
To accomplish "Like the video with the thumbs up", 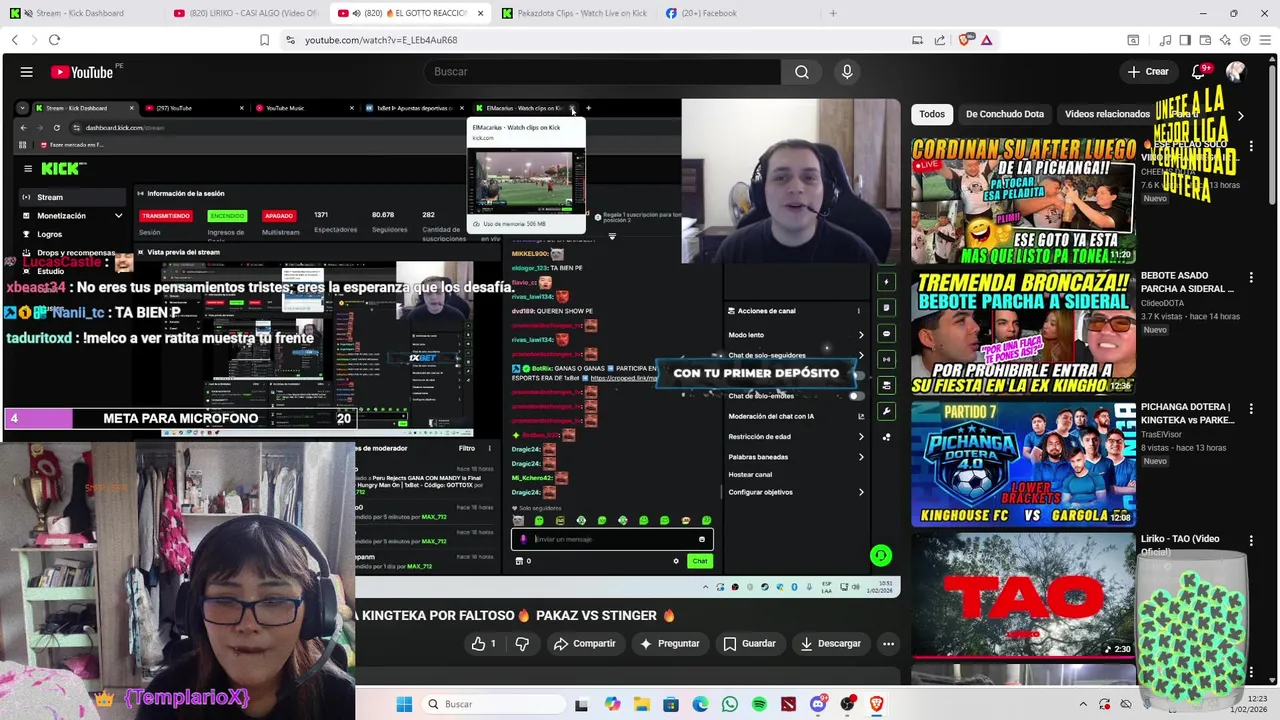I will [484, 644].
